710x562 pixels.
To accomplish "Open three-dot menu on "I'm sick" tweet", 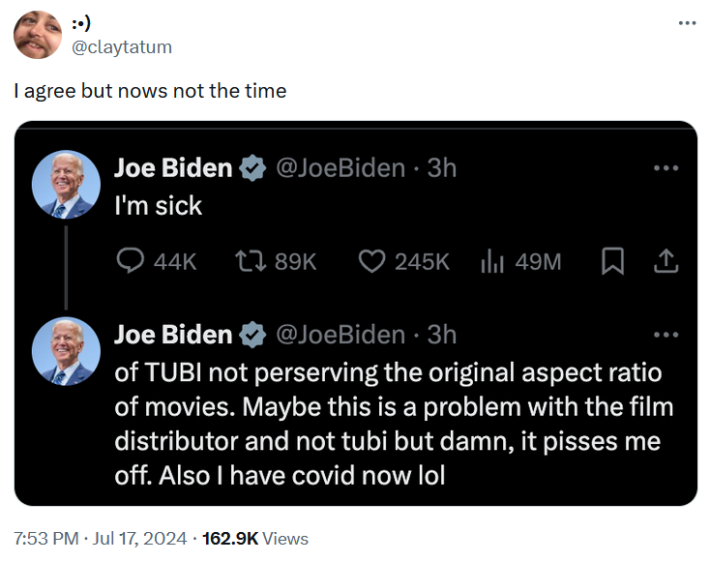I will (x=665, y=168).
